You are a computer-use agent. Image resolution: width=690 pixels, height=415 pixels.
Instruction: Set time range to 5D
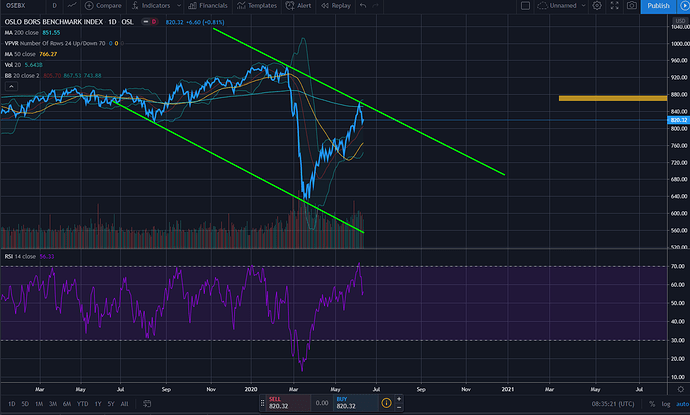25,404
